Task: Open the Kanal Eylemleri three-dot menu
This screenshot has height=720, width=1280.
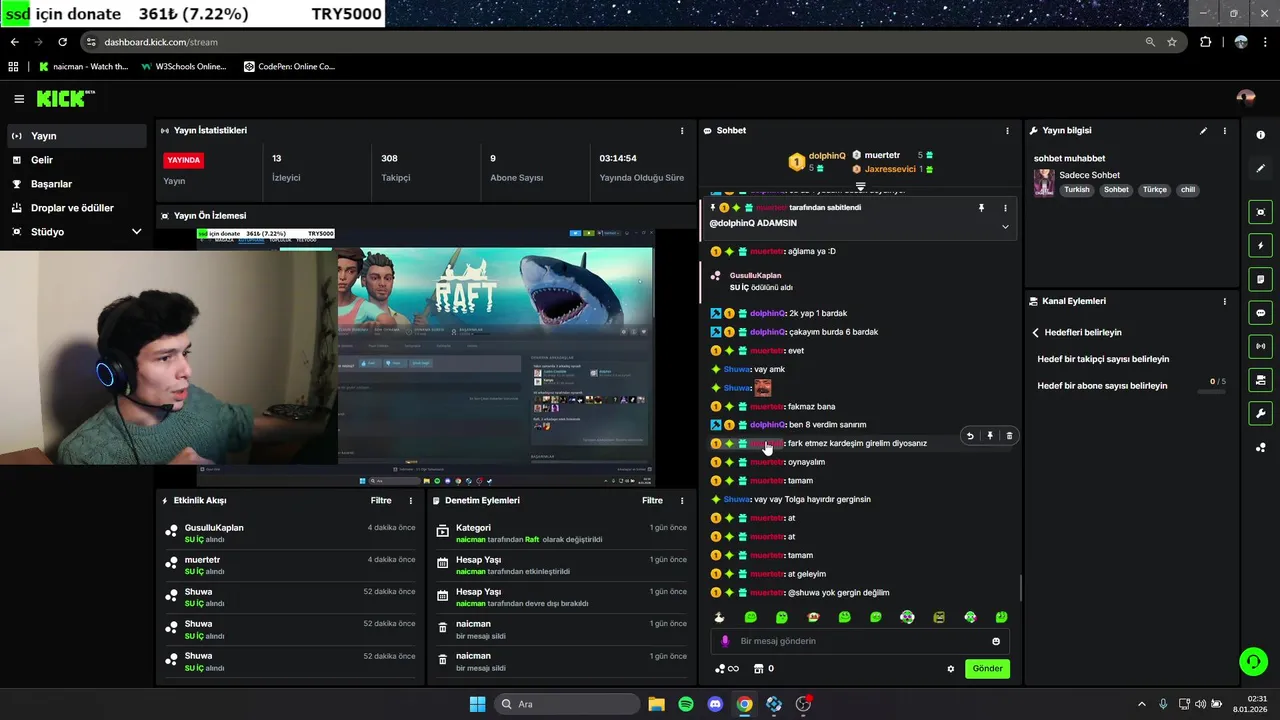Action: (x=1224, y=301)
